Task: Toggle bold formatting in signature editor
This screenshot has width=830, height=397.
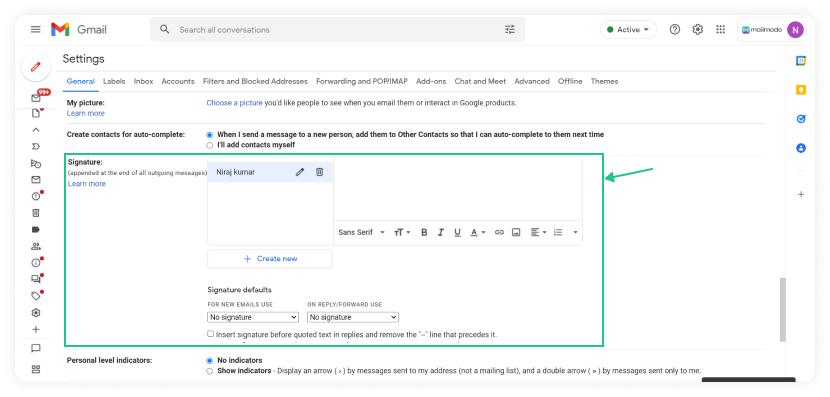Action: [x=424, y=232]
